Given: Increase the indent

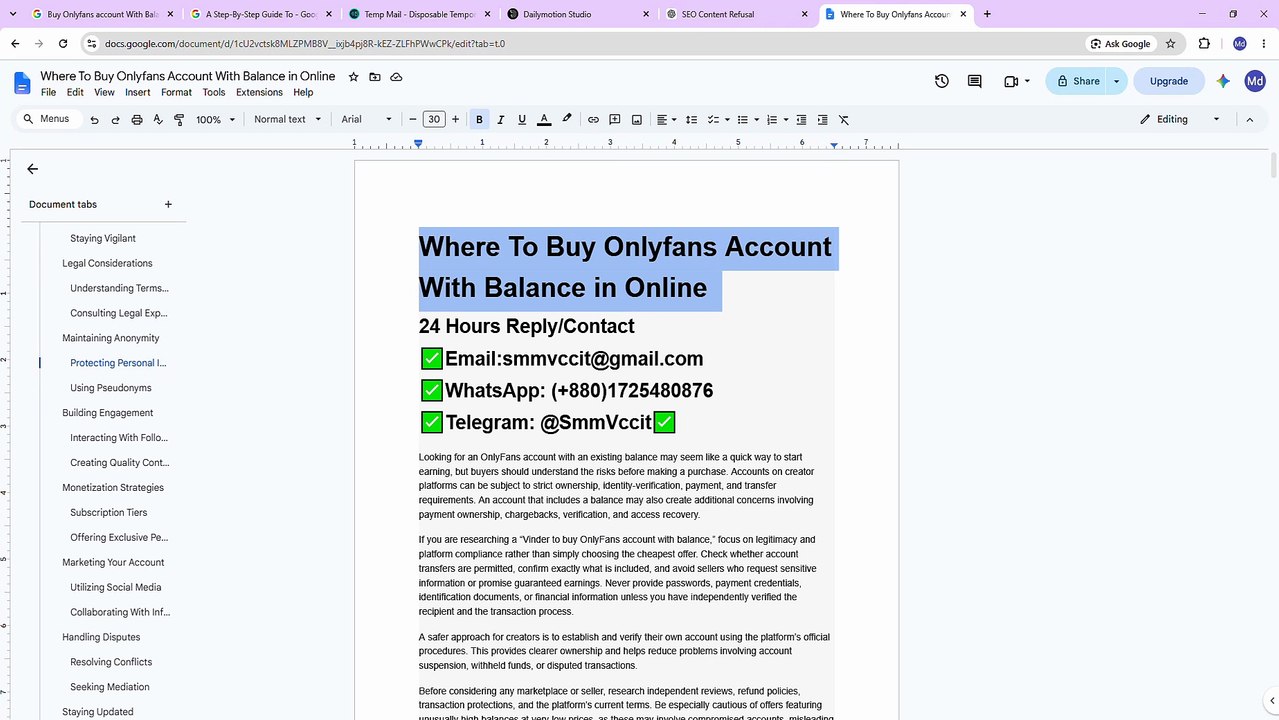Looking at the screenshot, I should [x=822, y=119].
